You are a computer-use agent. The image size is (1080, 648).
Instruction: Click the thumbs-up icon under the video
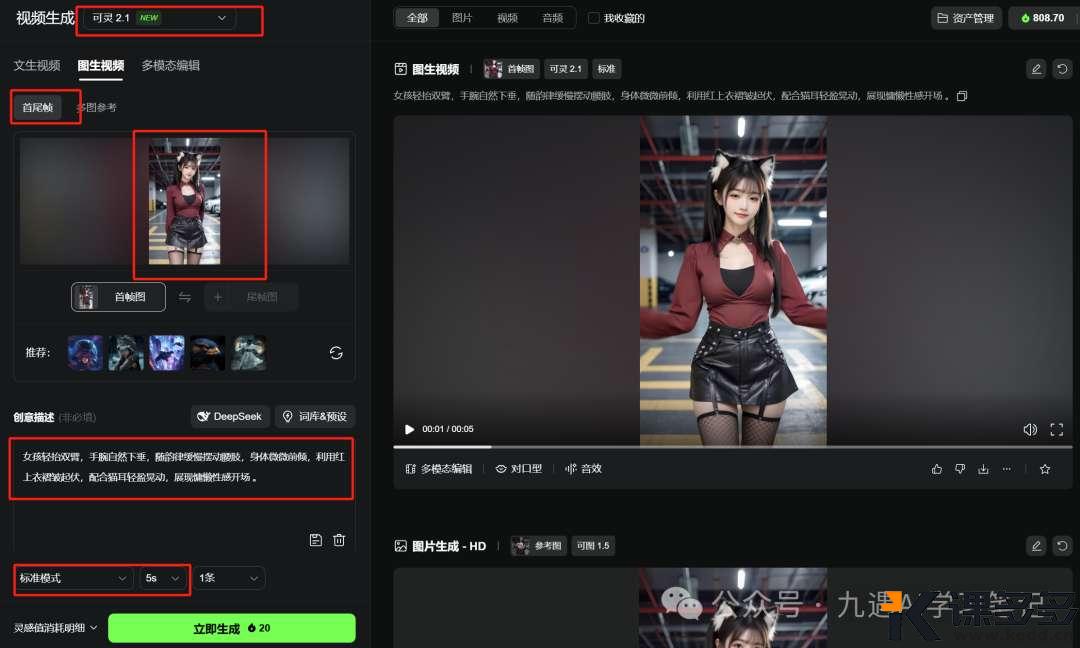coord(937,469)
